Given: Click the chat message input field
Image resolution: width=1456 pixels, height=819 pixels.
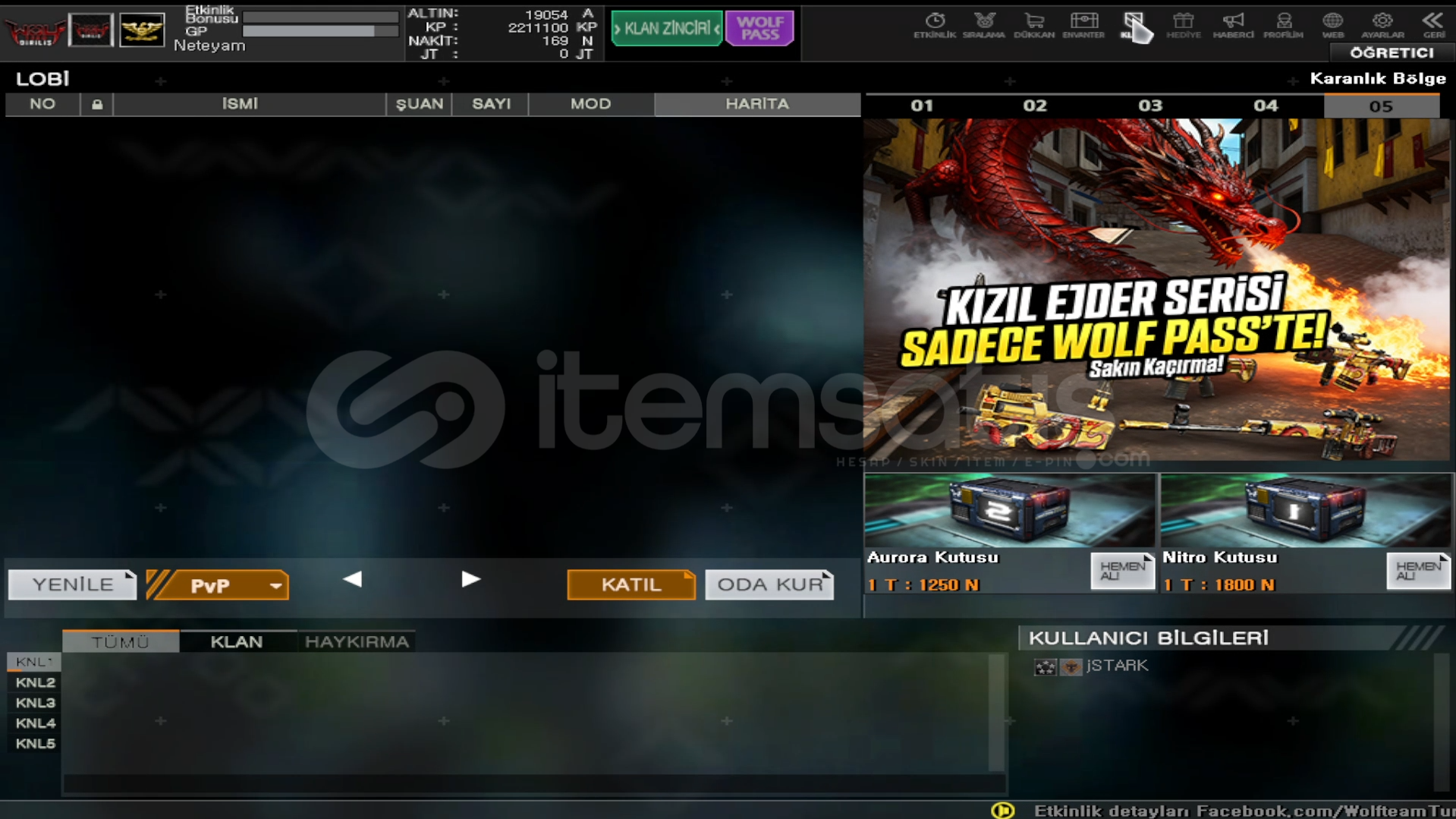Looking at the screenshot, I should click(x=534, y=784).
